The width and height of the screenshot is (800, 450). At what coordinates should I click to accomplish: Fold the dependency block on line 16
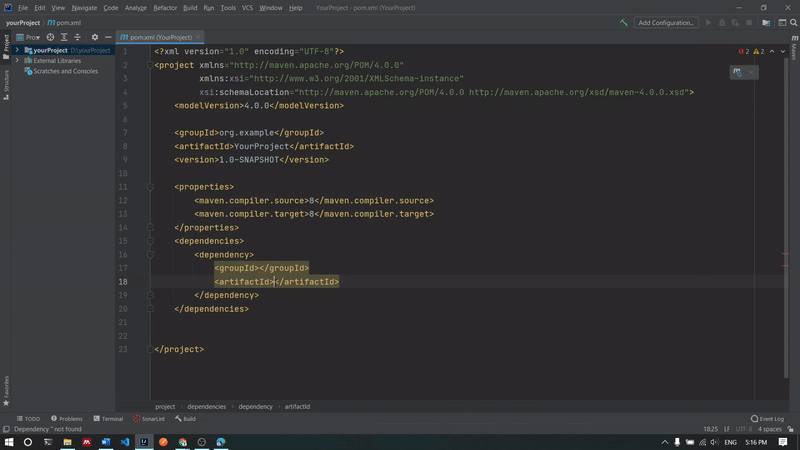click(x=150, y=255)
